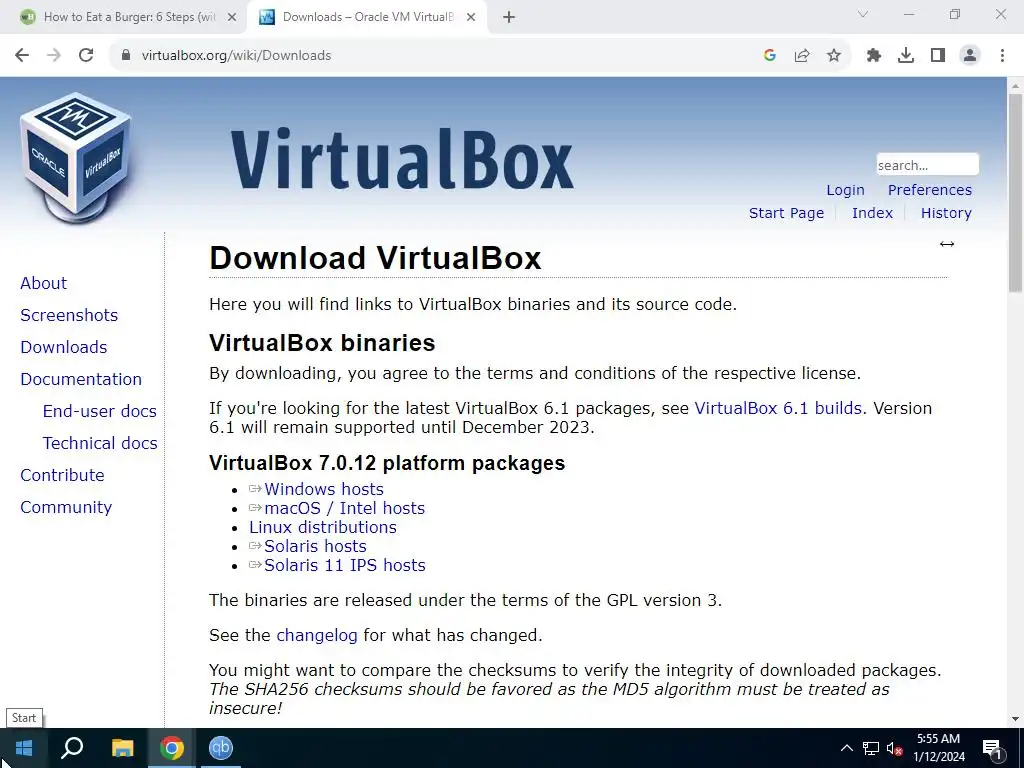Viewport: 1024px width, 768px height.
Task: Open Chrome downloads tray icon
Action: 906,56
